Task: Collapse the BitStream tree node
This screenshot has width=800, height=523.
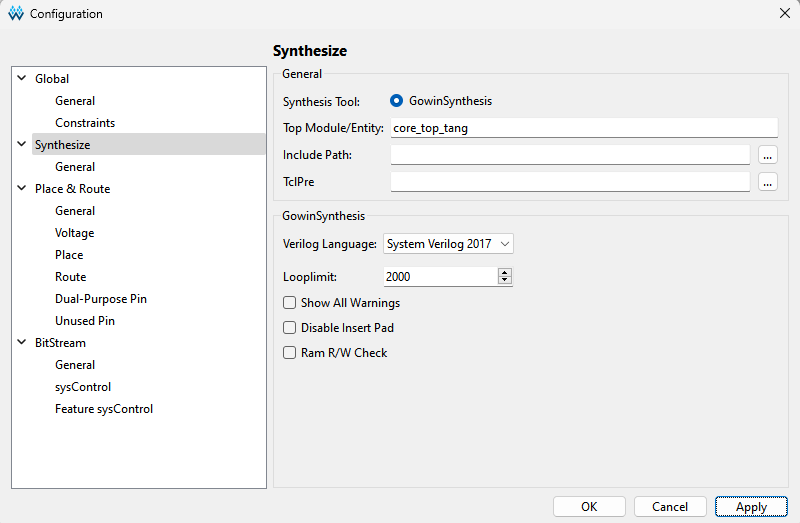Action: click(x=21, y=343)
